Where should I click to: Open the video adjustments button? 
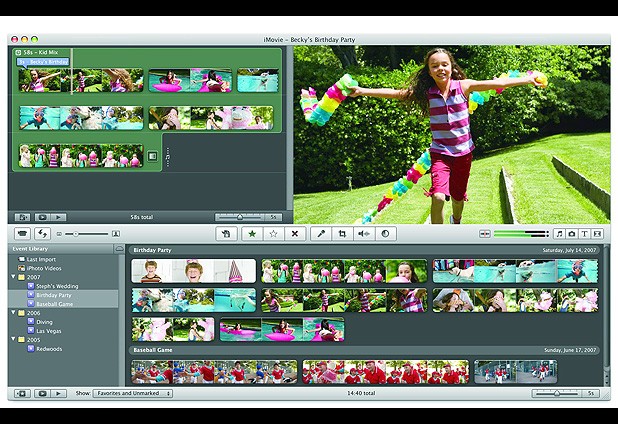click(x=385, y=234)
